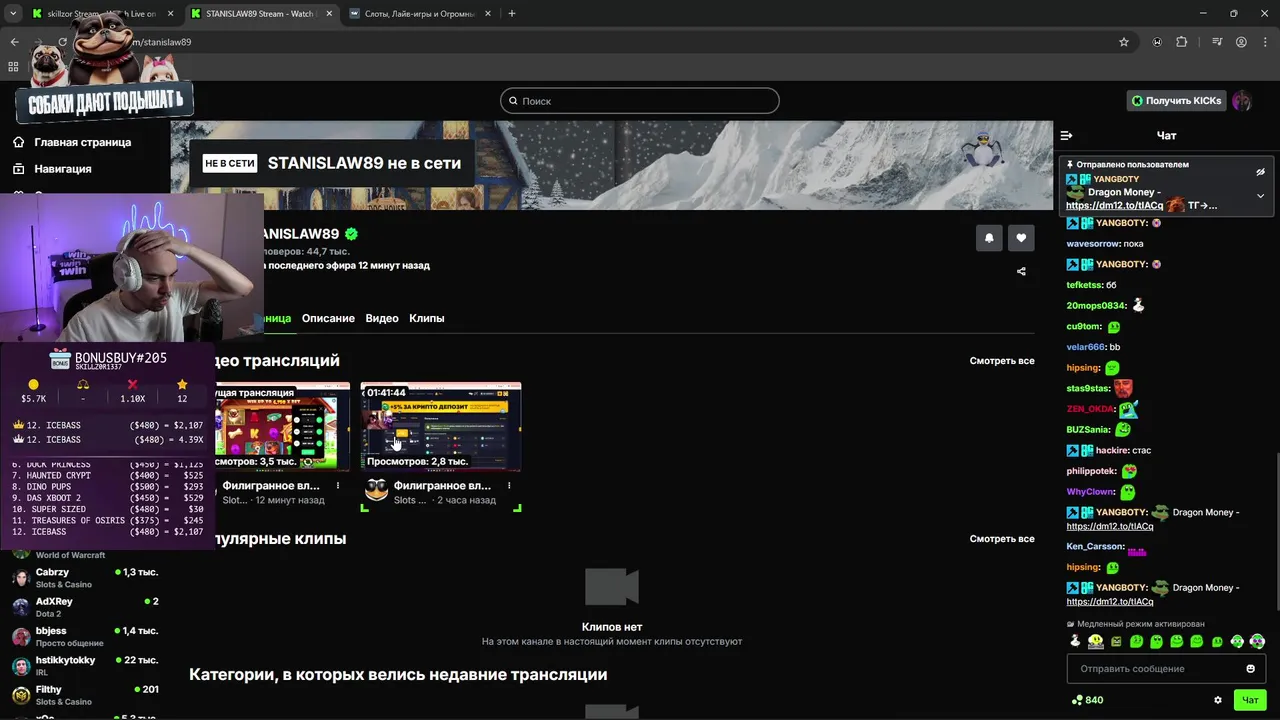
Task: Click dm12.to link in last YANGBOTY message
Action: click(1110, 602)
